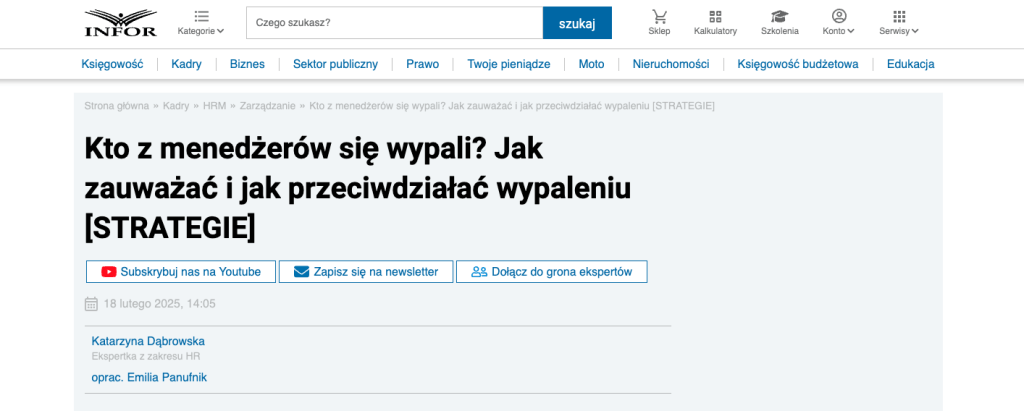
Task: Expand the Serwisy dropdown menu
Action: pos(899,31)
